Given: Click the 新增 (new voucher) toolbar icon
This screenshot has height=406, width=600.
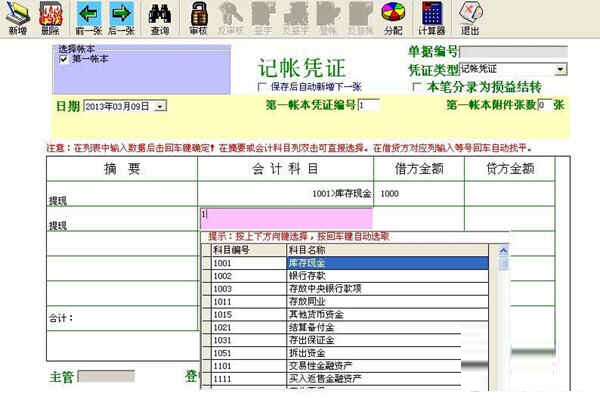Looking at the screenshot, I should 18,18.
